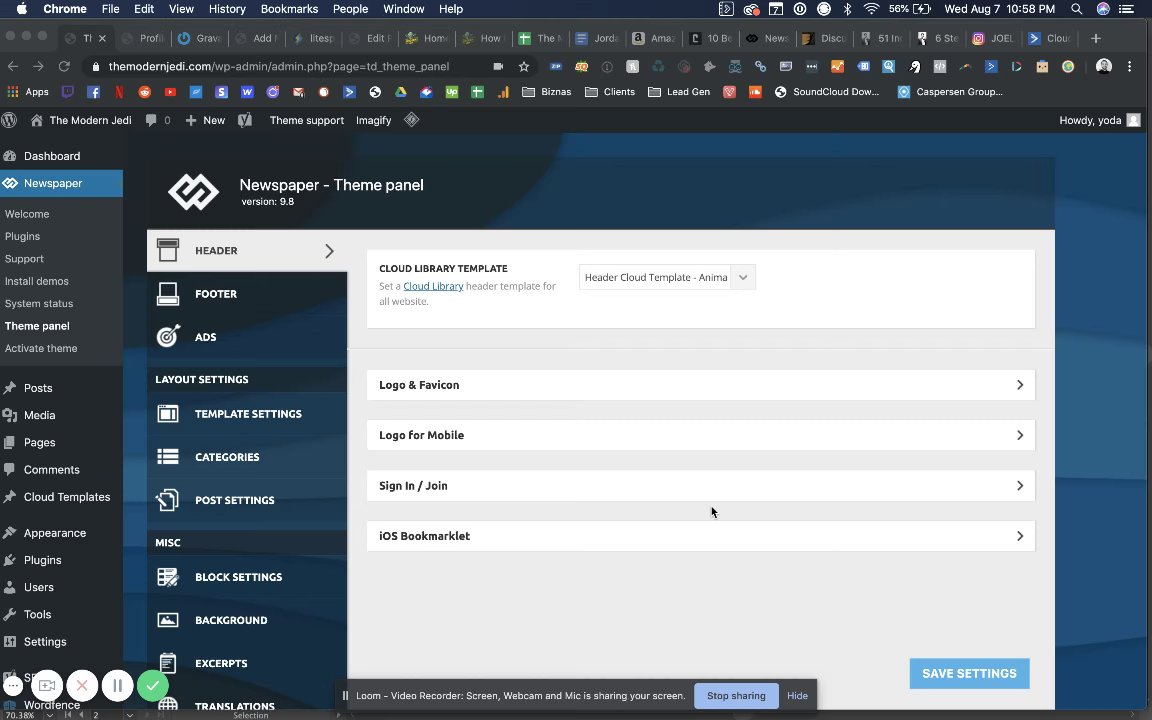Open the Chrome three-dot menu

coord(1130,66)
